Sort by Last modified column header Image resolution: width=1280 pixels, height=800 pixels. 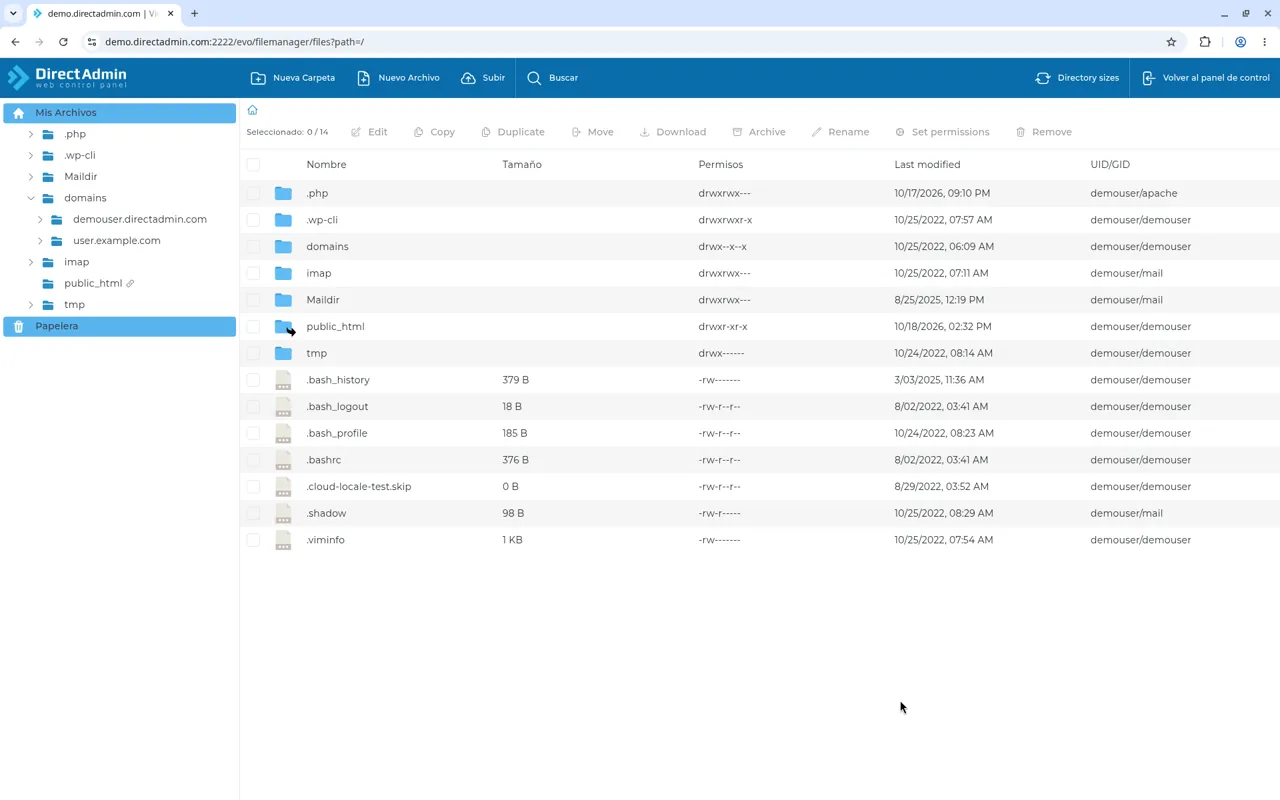[x=927, y=165]
